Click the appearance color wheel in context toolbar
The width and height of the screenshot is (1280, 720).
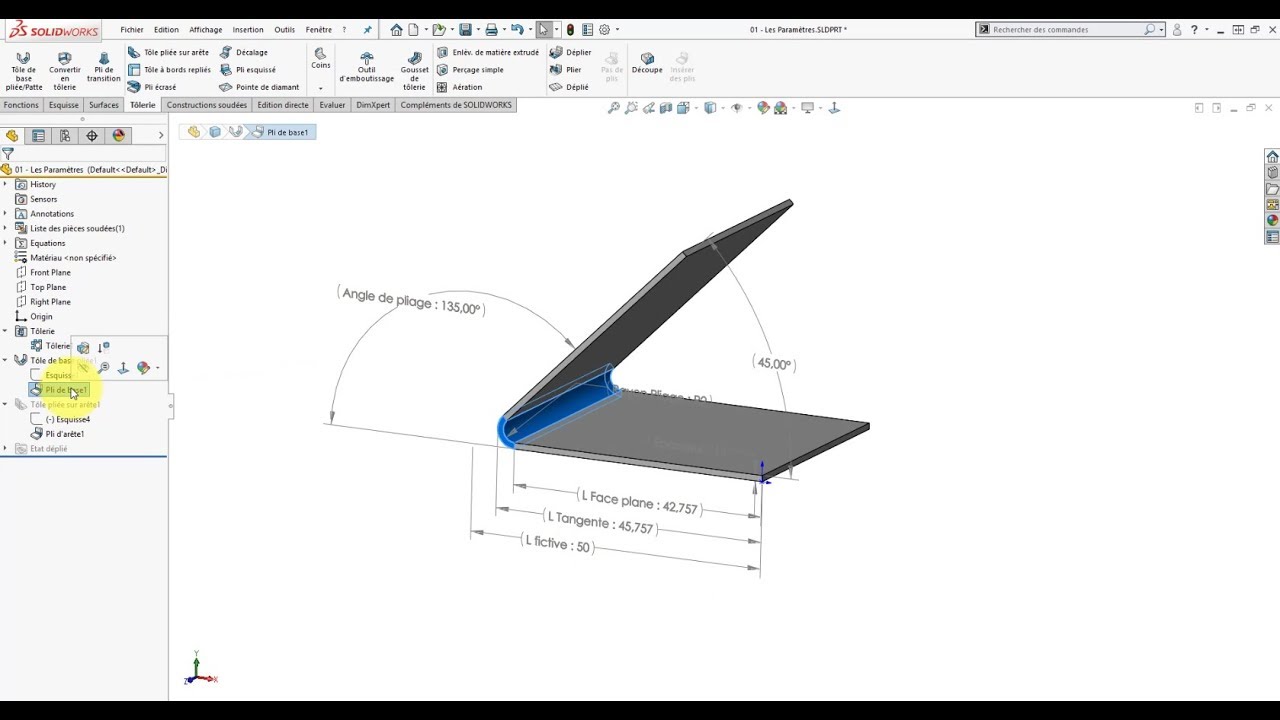point(143,368)
